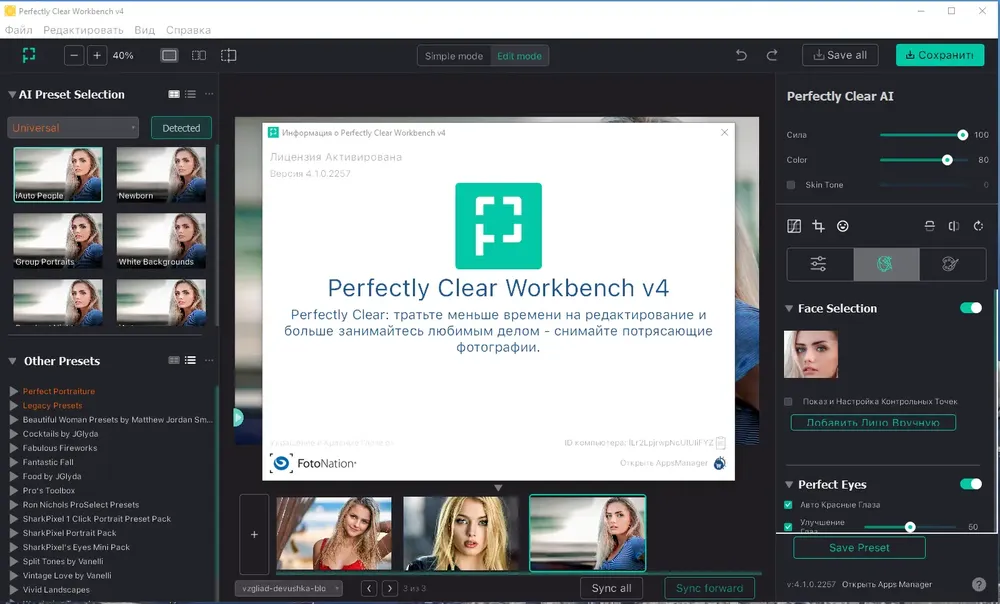
Task: Click the Detected button
Action: (x=181, y=128)
